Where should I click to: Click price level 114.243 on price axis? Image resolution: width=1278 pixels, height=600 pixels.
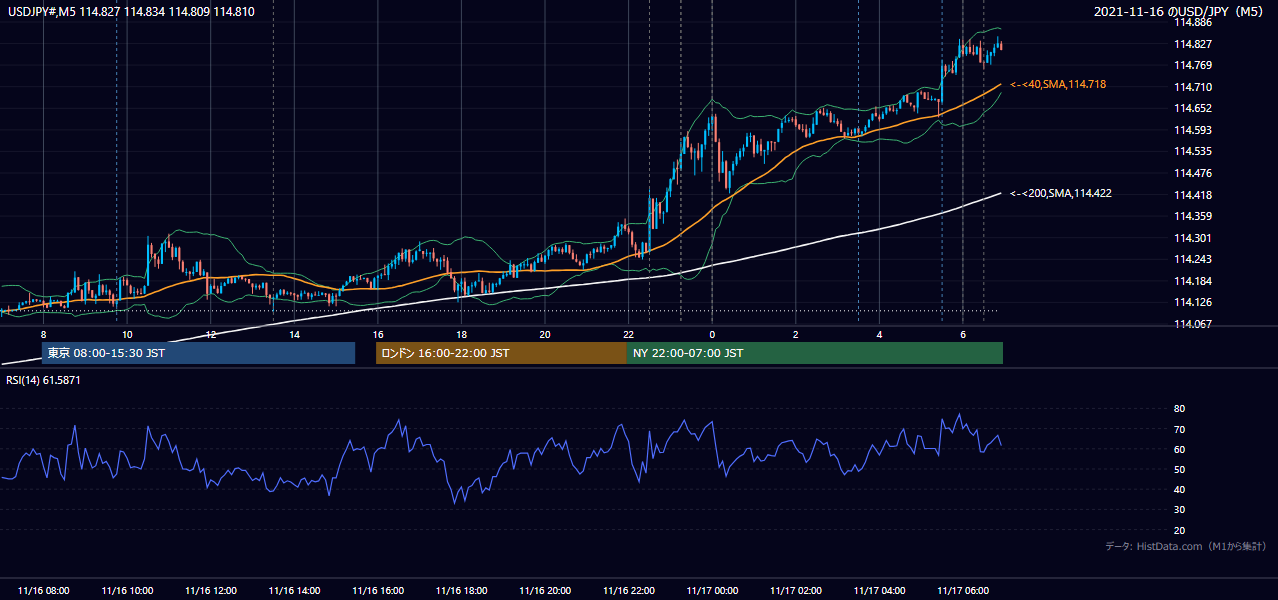pos(1193,260)
